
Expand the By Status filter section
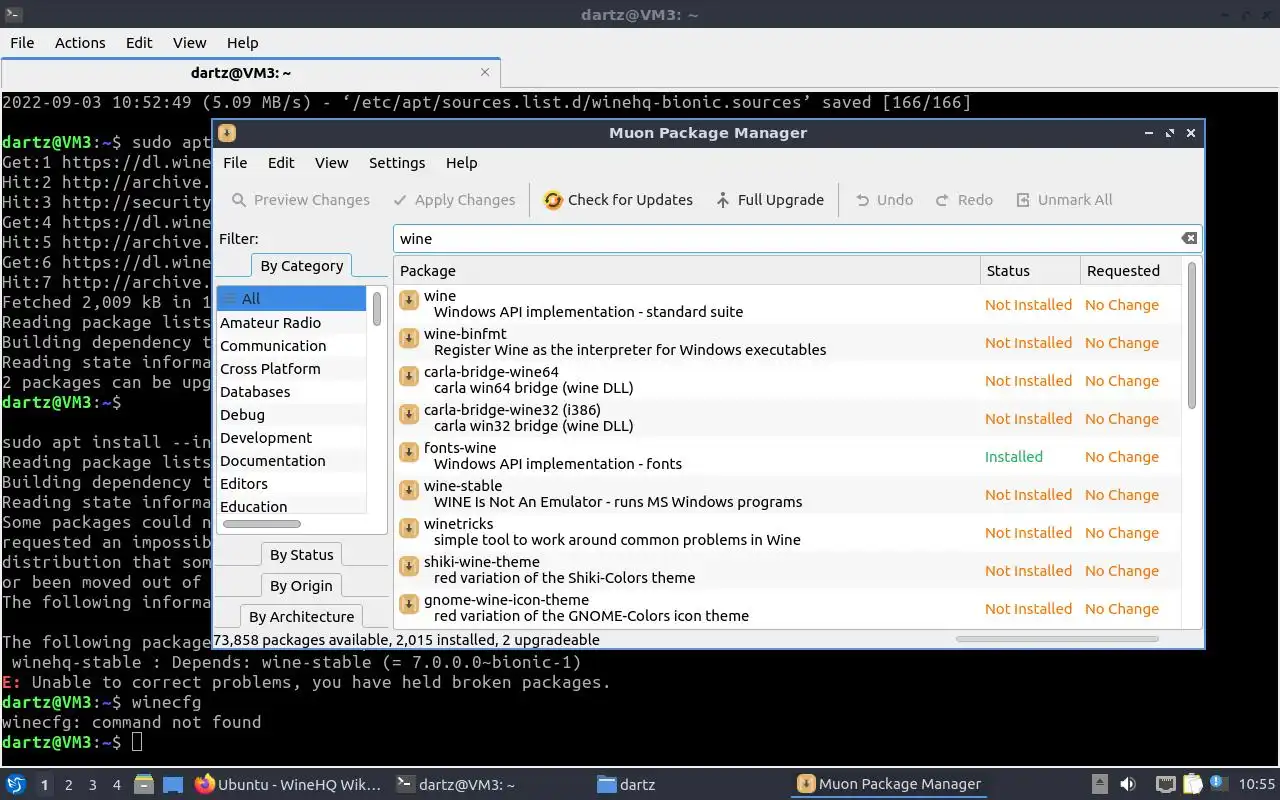(301, 555)
